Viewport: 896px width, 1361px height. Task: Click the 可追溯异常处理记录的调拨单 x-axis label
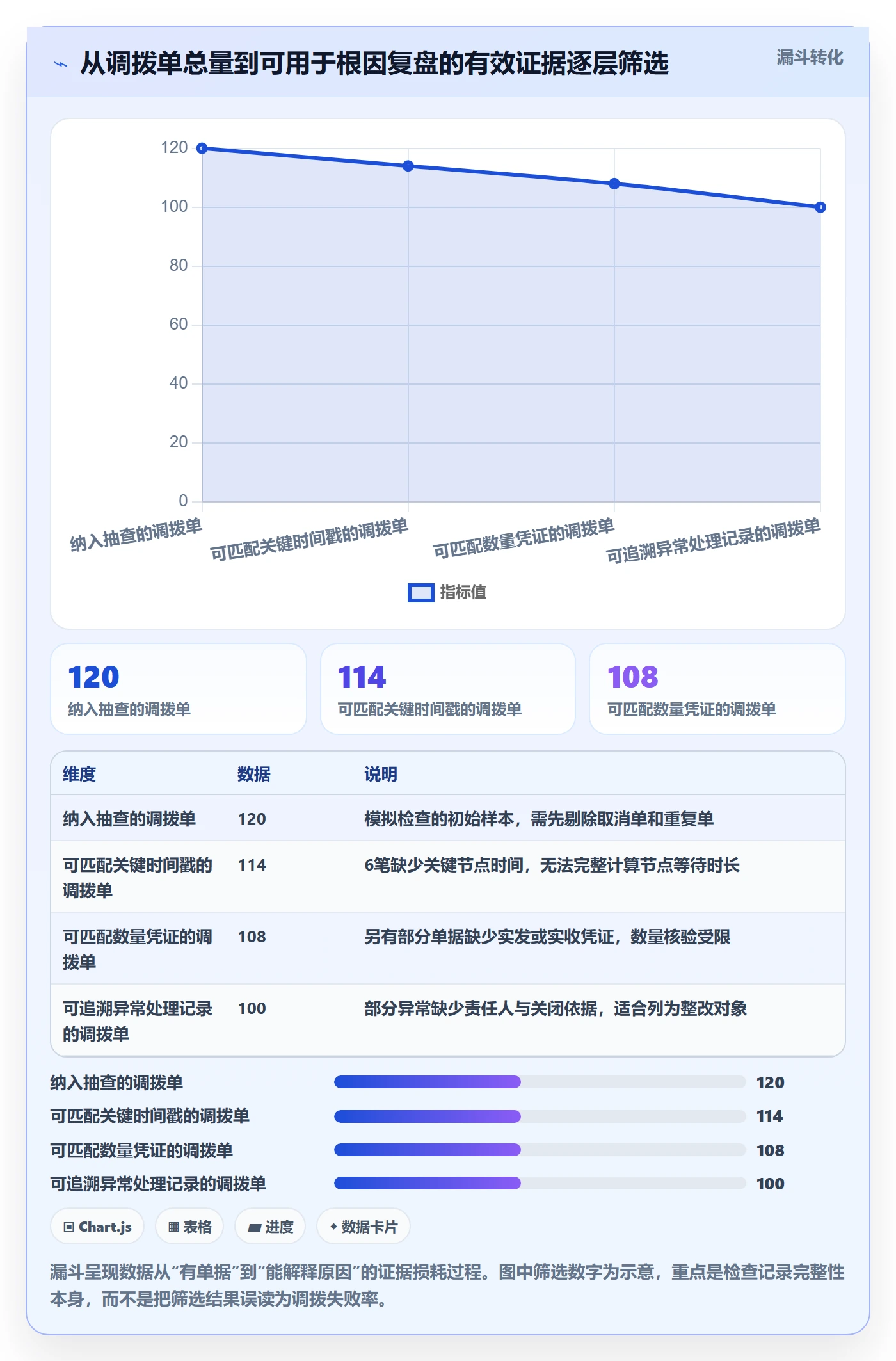713,541
